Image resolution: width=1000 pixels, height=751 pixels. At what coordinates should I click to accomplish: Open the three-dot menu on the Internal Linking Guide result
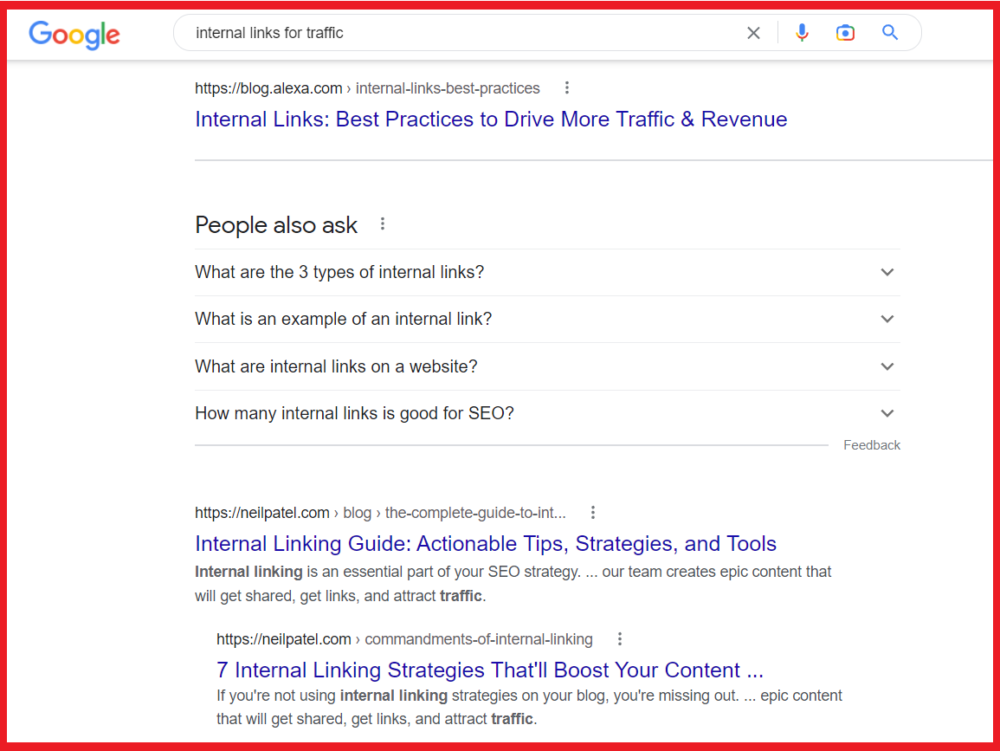tap(593, 511)
